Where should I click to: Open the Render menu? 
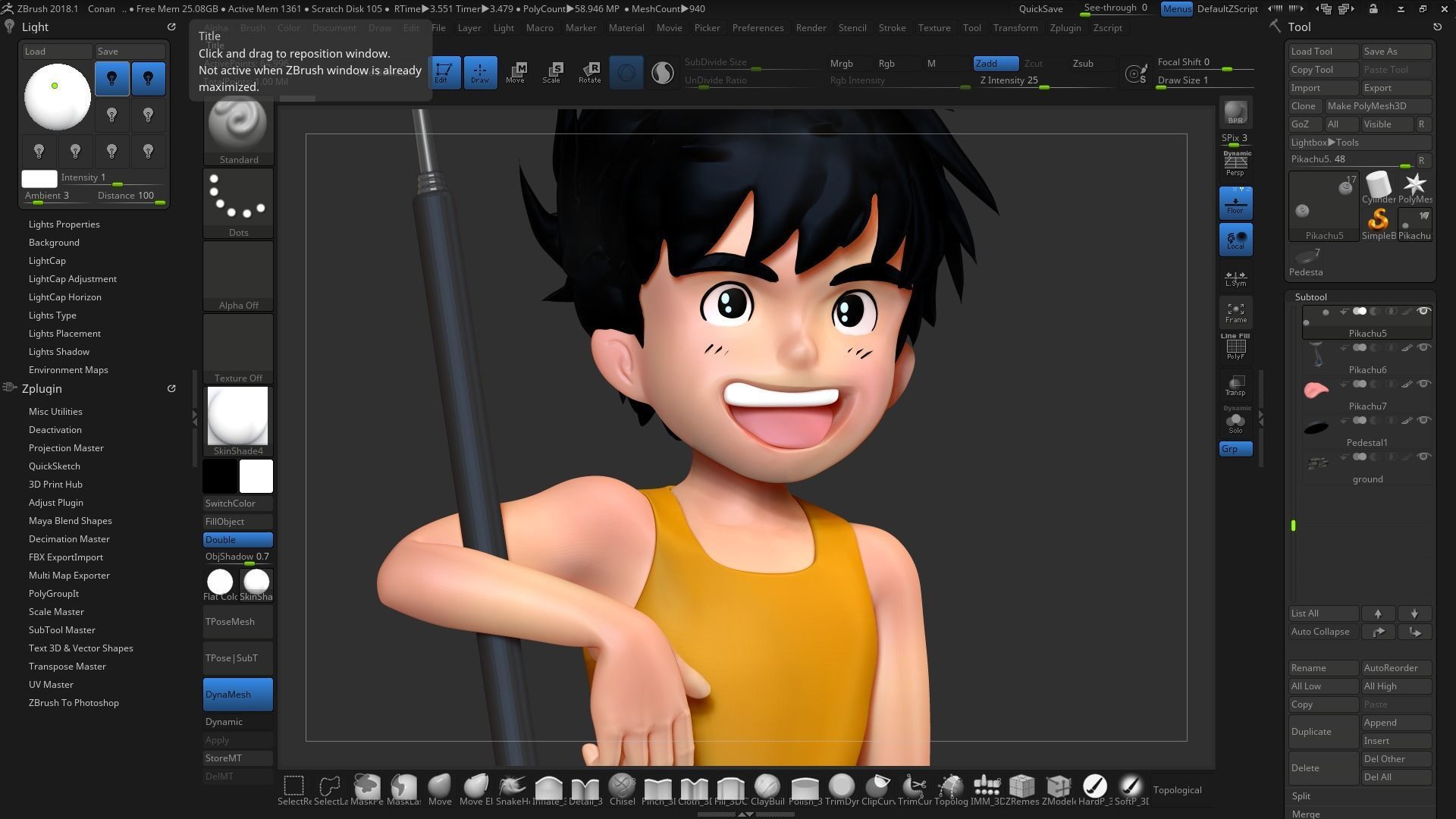(x=811, y=28)
